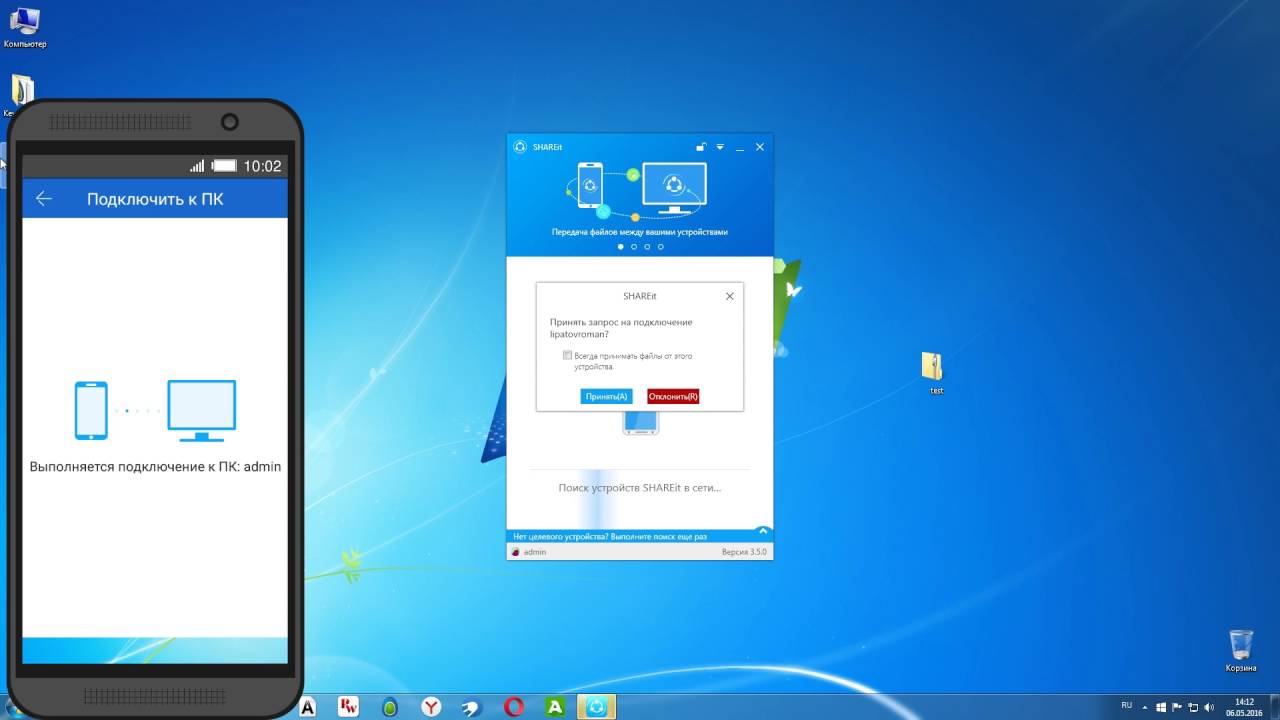Tap the phone icon on the phone connection screen
The height and width of the screenshot is (720, 1280).
[91, 410]
